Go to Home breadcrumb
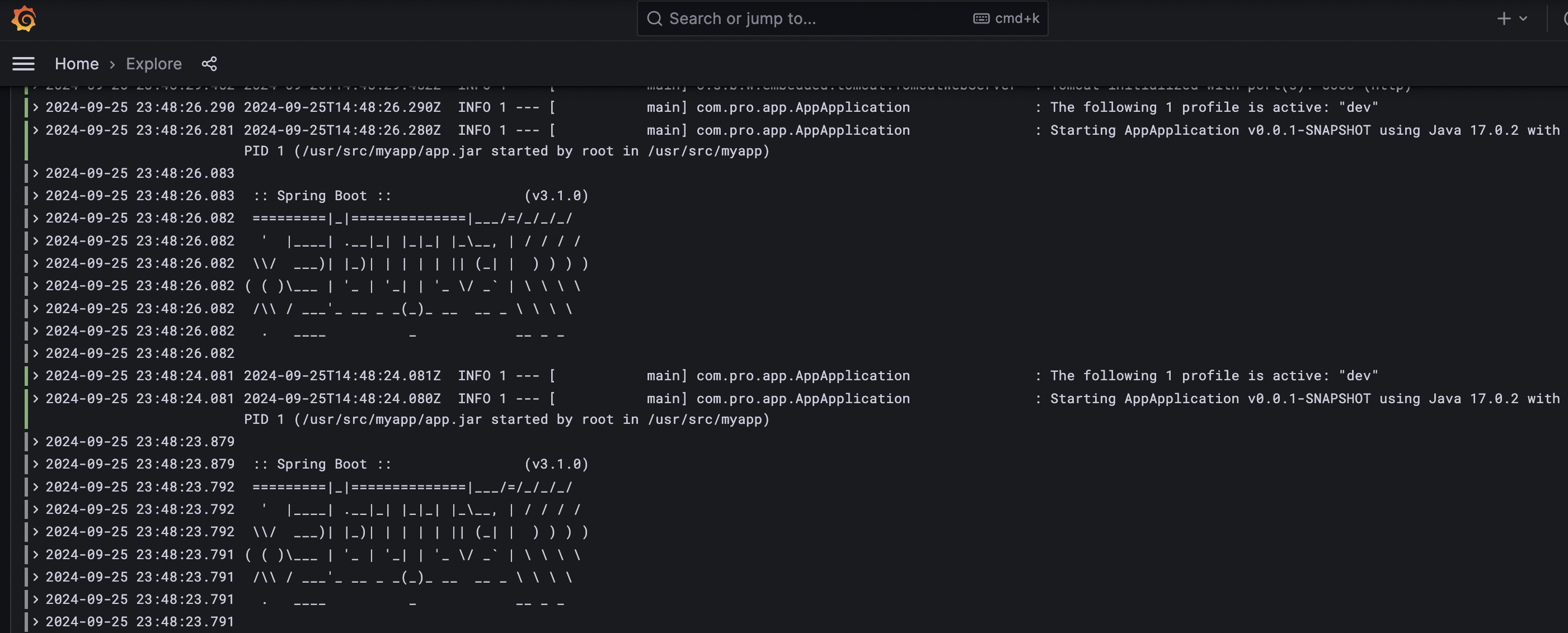 (77, 64)
